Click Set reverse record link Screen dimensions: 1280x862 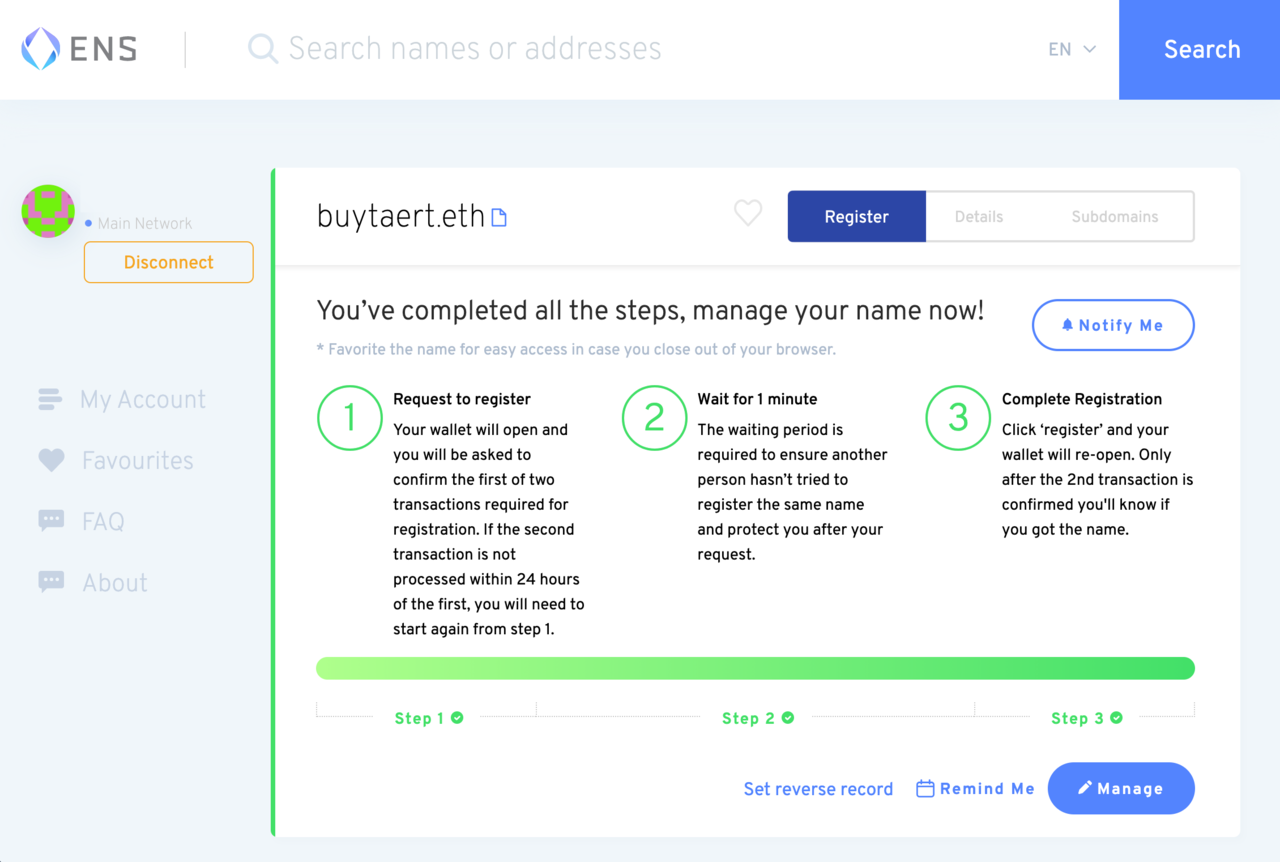[x=818, y=789]
